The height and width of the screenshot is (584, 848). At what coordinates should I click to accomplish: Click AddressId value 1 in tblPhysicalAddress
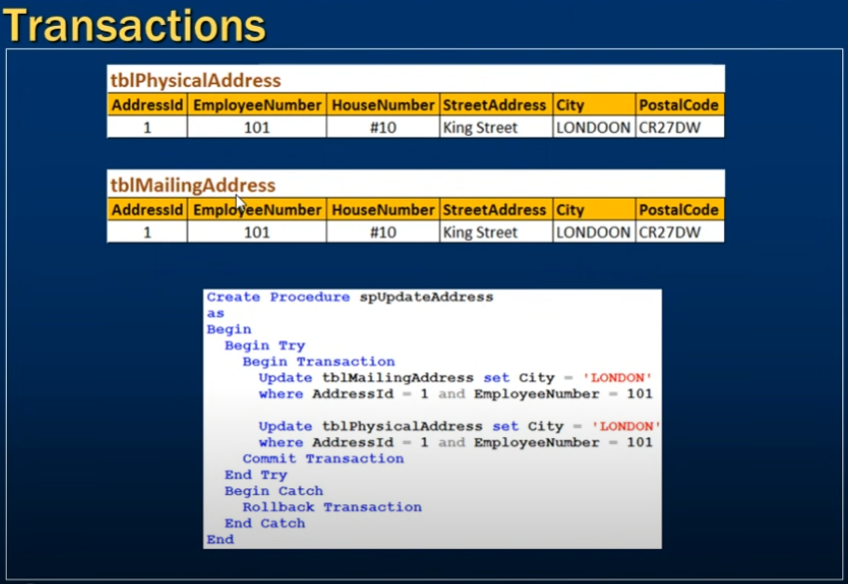pos(147,128)
